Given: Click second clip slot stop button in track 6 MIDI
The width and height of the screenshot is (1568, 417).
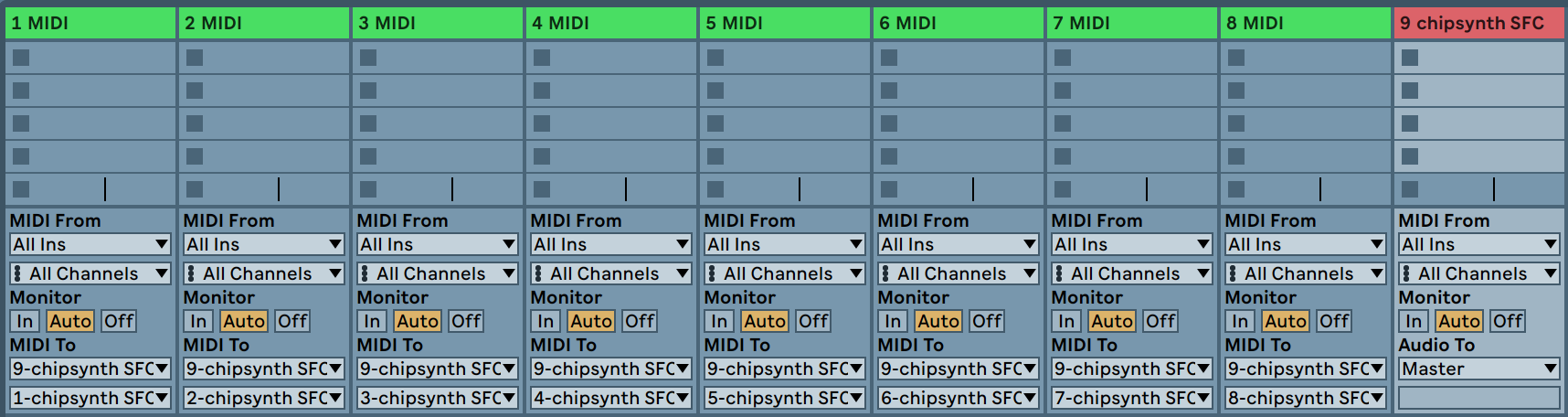Looking at the screenshot, I should tap(889, 91).
